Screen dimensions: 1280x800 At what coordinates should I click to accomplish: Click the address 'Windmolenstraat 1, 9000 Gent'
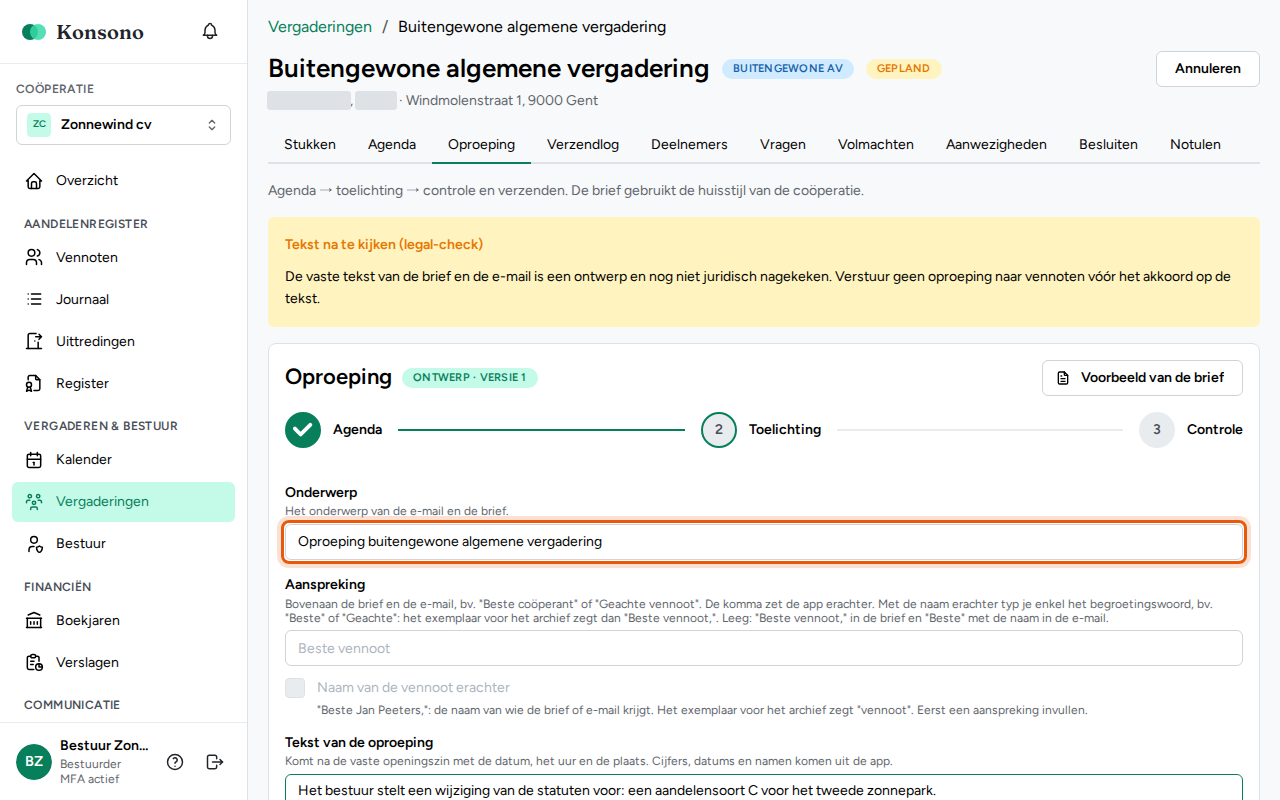click(502, 101)
